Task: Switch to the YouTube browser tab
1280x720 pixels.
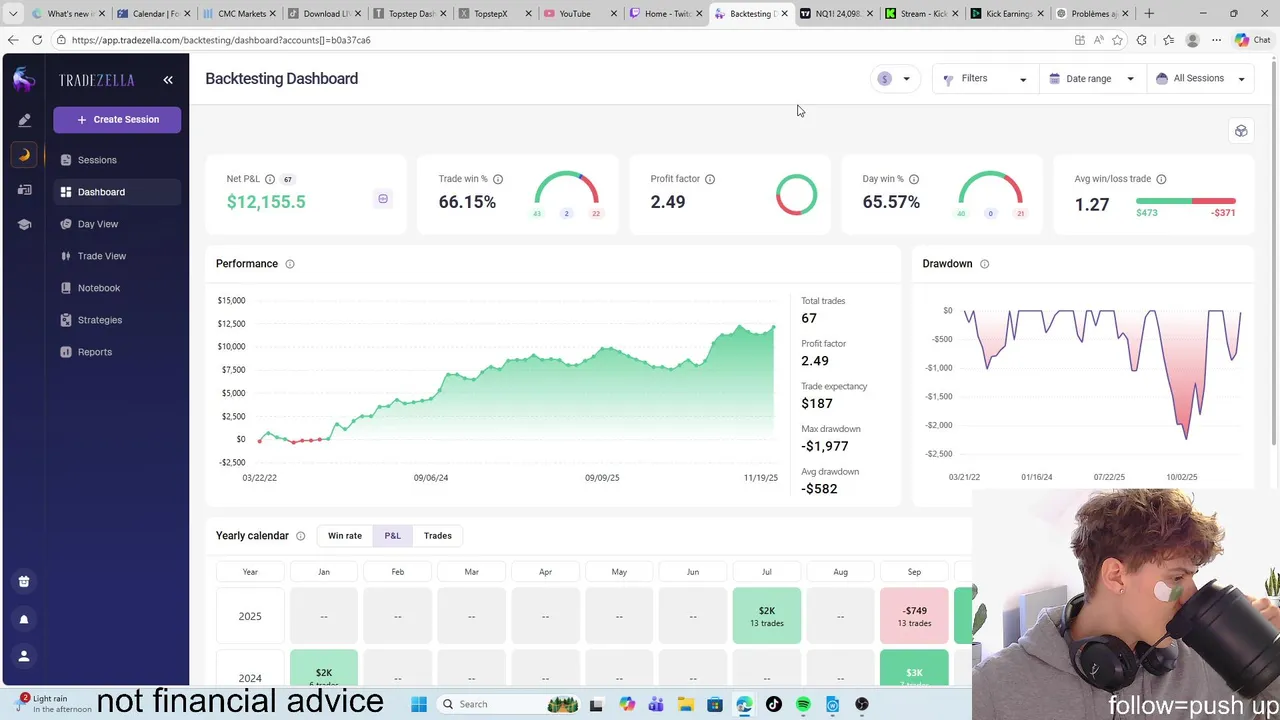Action: point(574,14)
